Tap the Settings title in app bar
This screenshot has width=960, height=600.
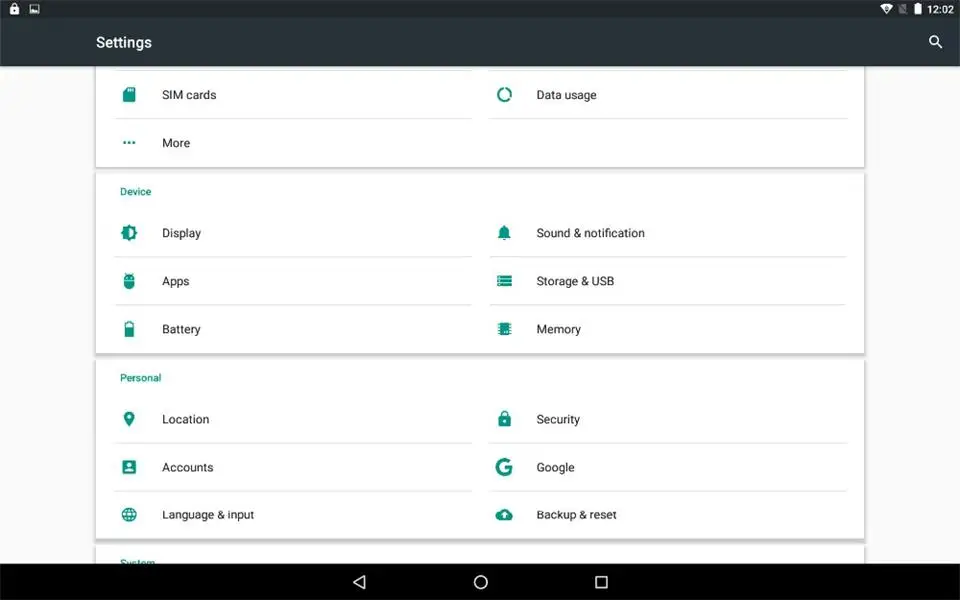coord(124,42)
